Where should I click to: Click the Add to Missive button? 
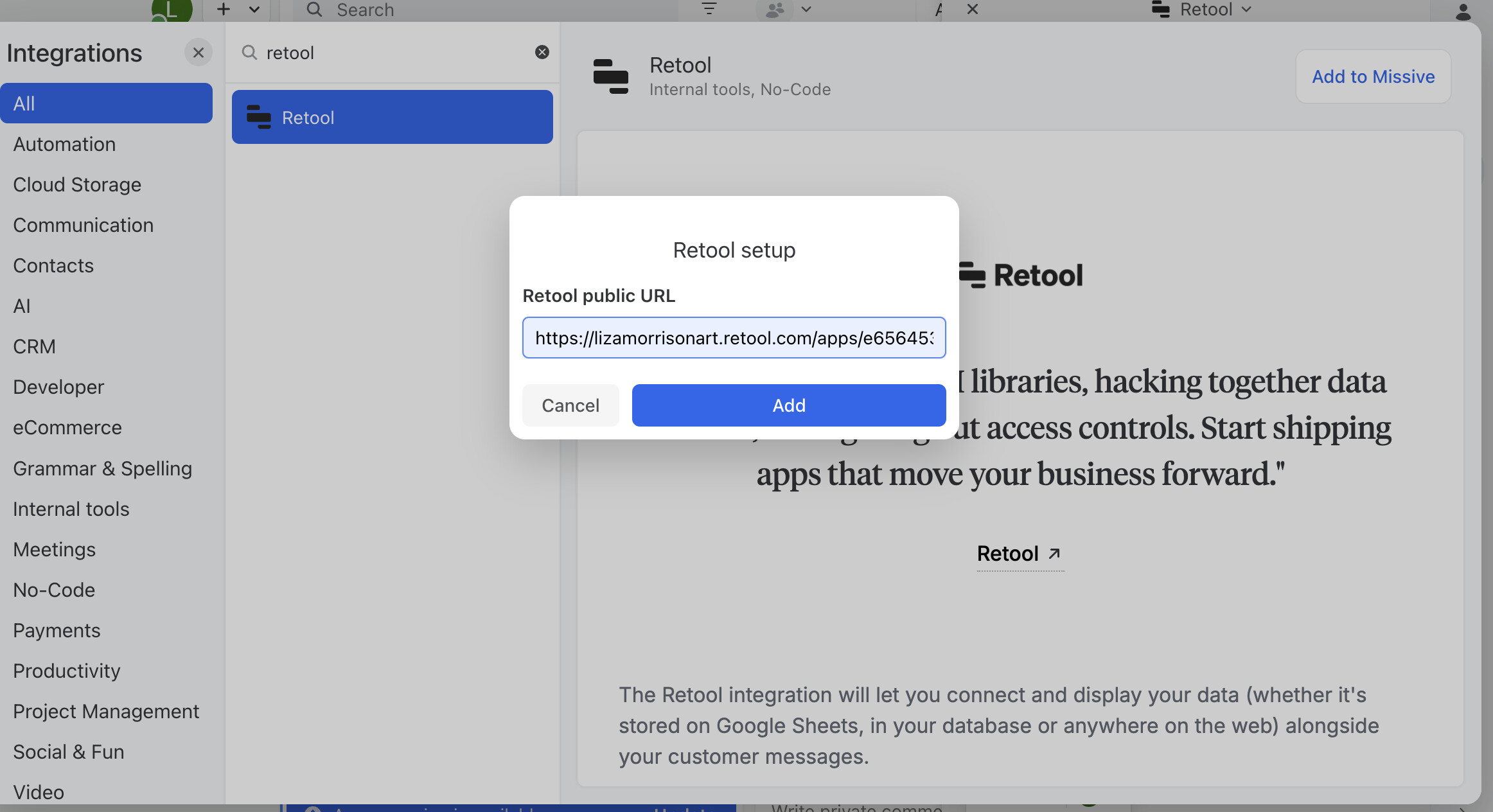[x=1373, y=76]
